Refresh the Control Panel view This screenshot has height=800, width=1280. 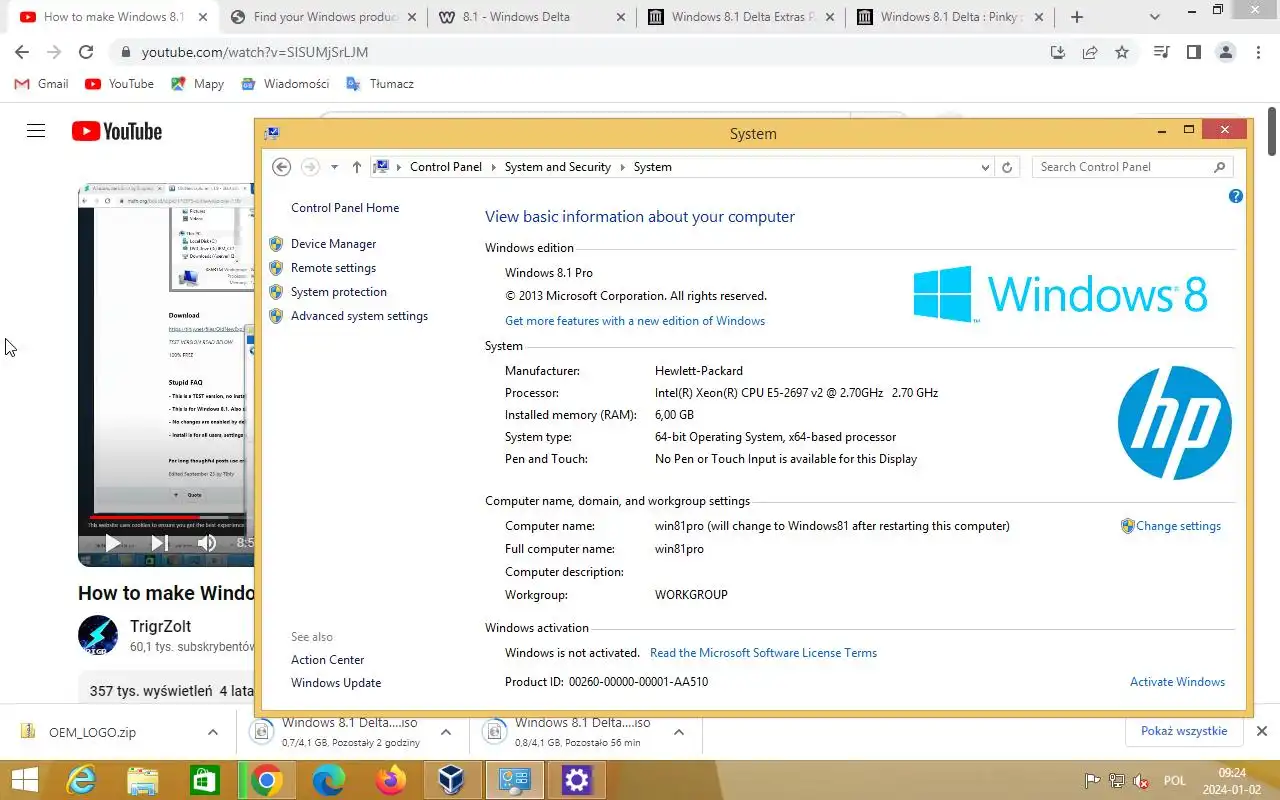pos(1007,167)
